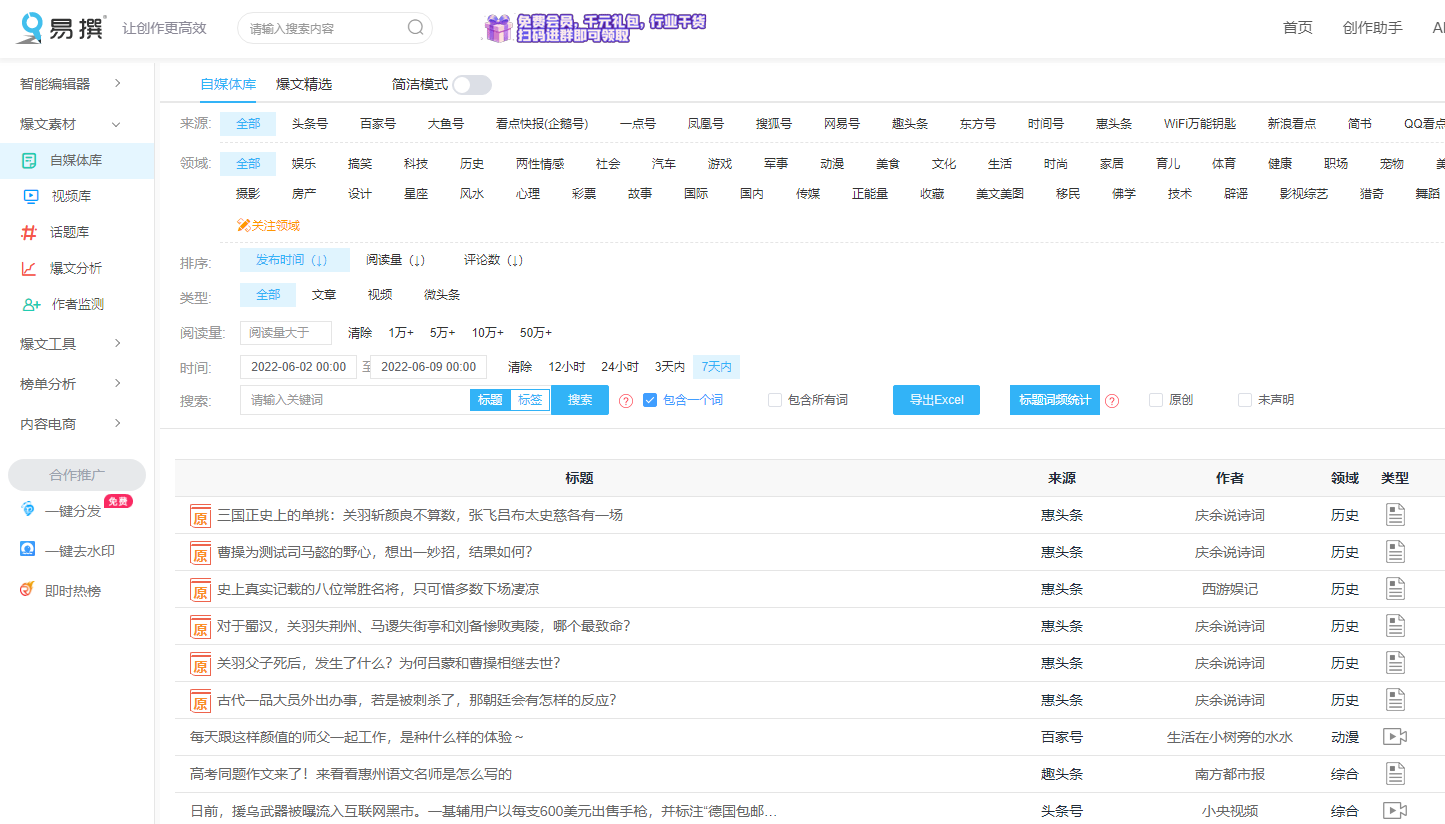Click 原 badge on 关羽父子死后 row
The height and width of the screenshot is (824, 1445).
pos(200,664)
